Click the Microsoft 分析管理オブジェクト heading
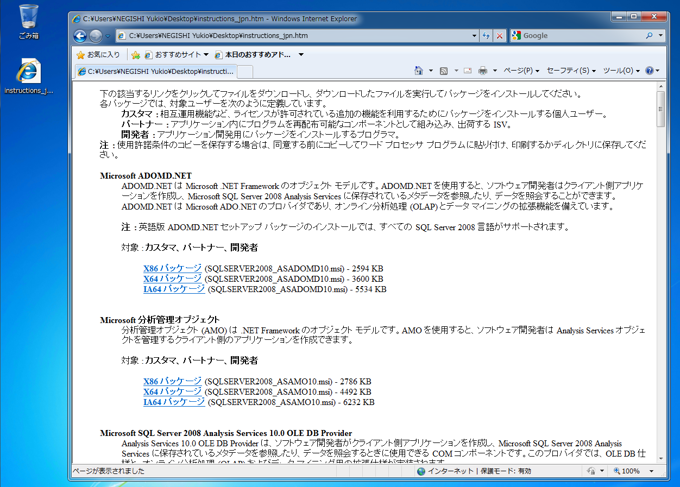680x487 pixels. (160, 320)
